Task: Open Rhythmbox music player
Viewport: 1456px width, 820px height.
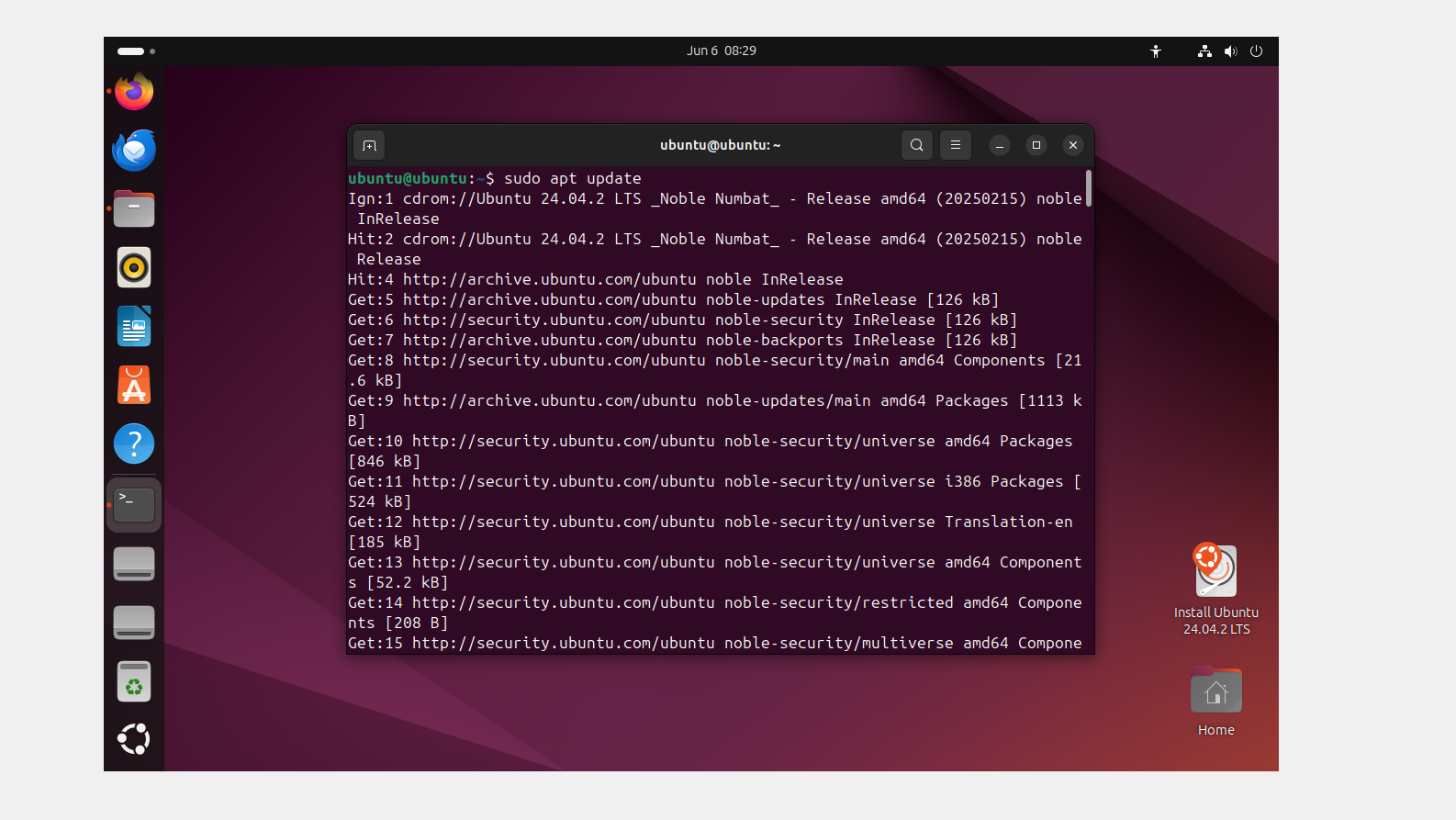Action: (134, 267)
